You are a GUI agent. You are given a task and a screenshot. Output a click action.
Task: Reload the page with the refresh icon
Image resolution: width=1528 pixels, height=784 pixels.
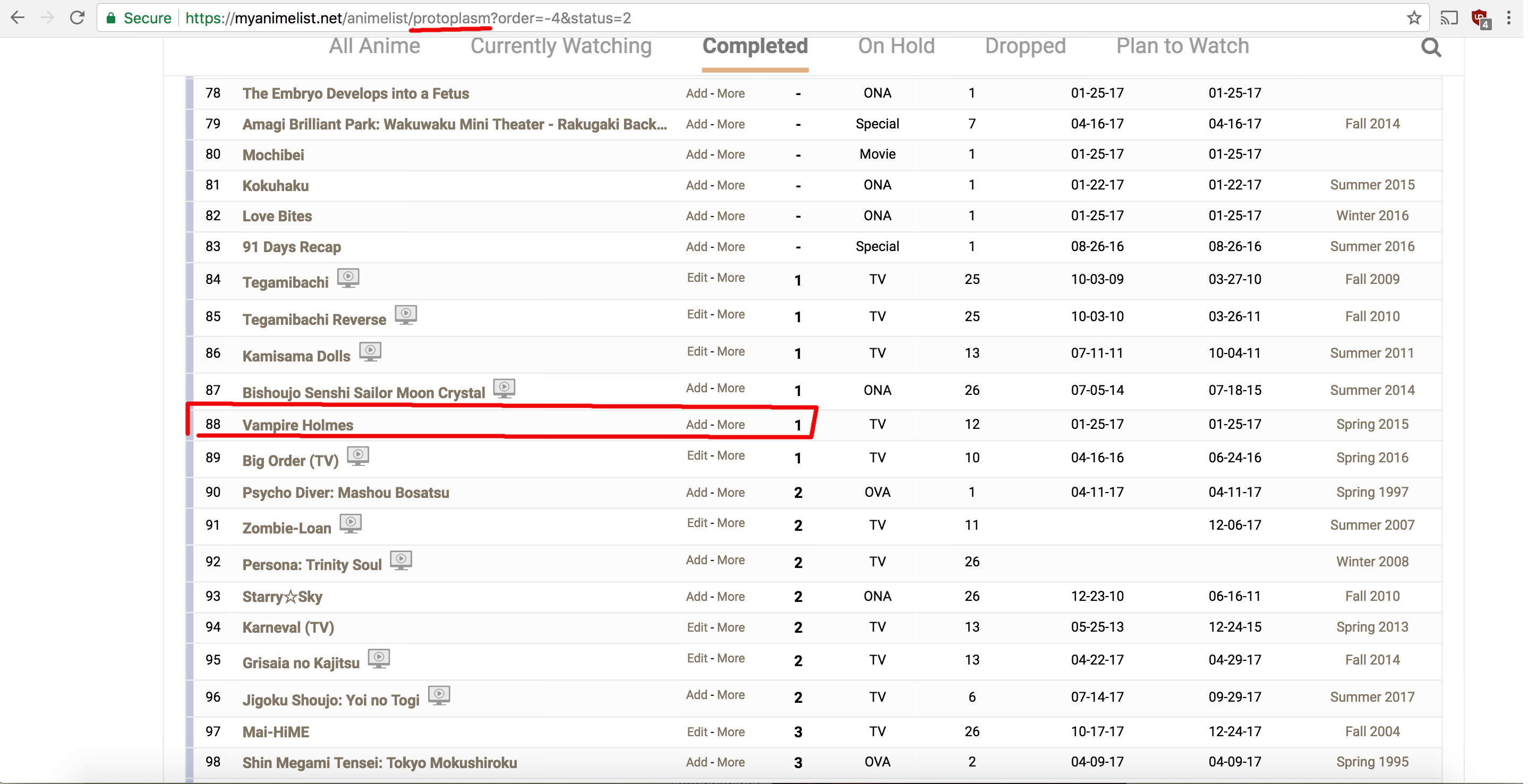77,18
